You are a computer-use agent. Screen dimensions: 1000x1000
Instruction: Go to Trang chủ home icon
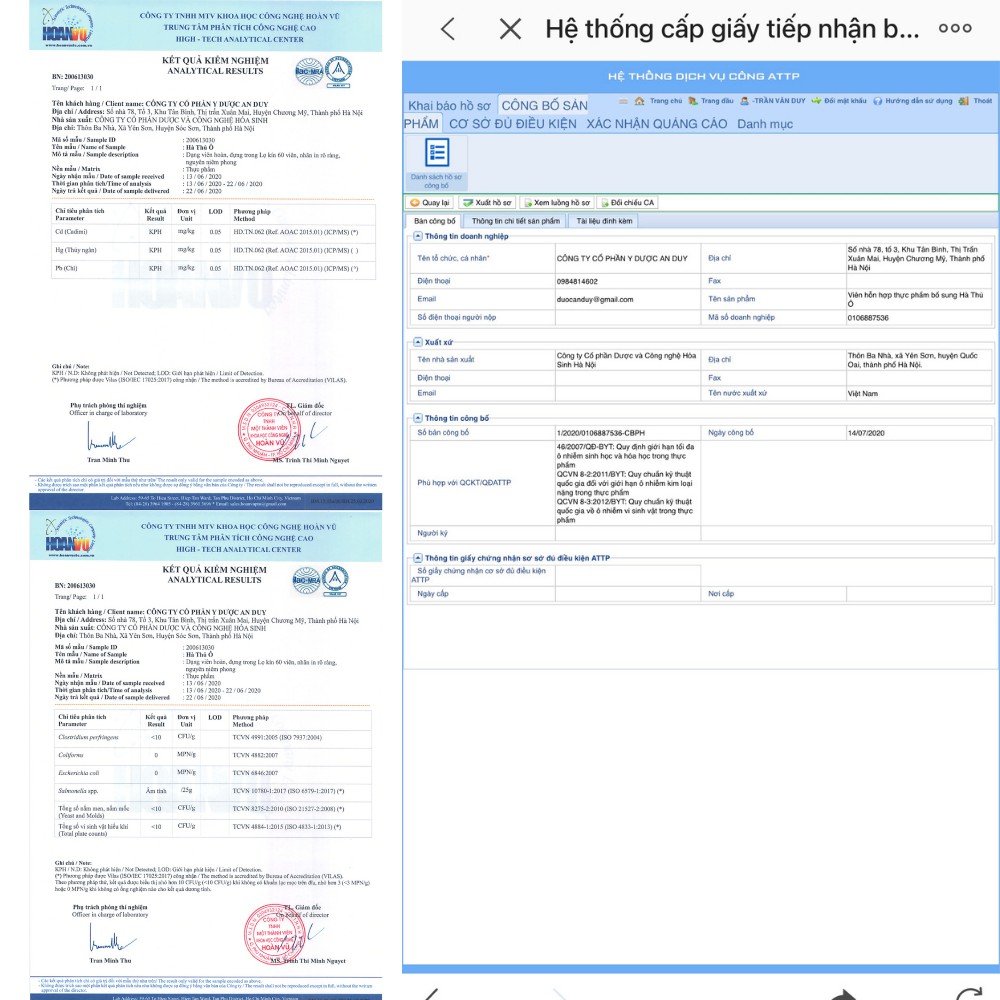click(x=658, y=101)
